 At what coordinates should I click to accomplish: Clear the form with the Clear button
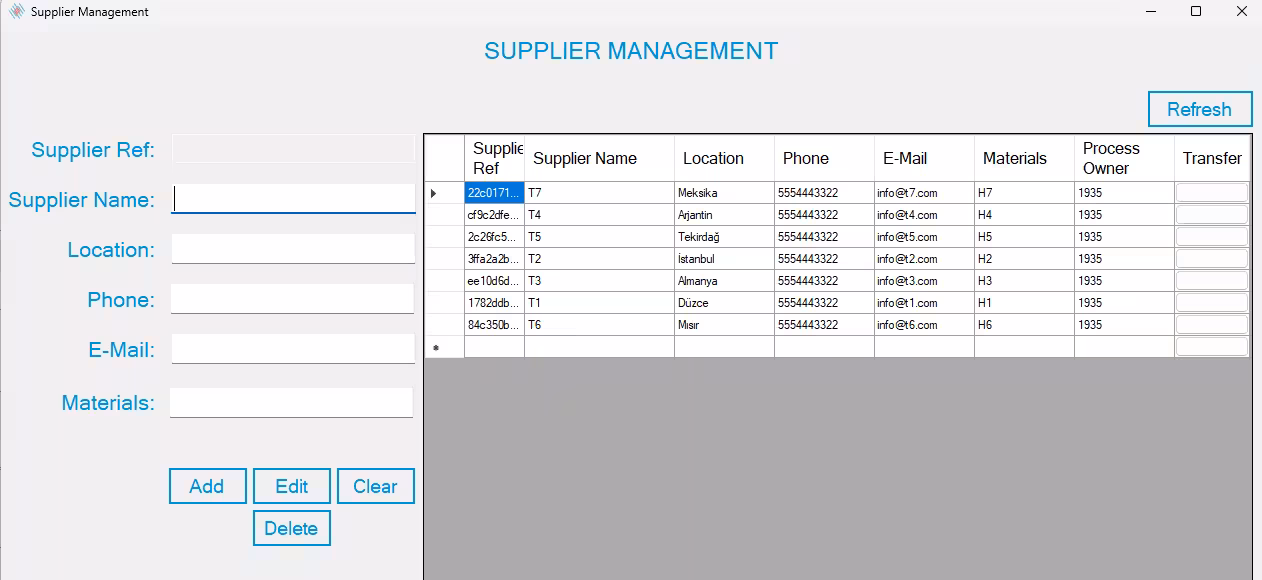click(x=375, y=486)
